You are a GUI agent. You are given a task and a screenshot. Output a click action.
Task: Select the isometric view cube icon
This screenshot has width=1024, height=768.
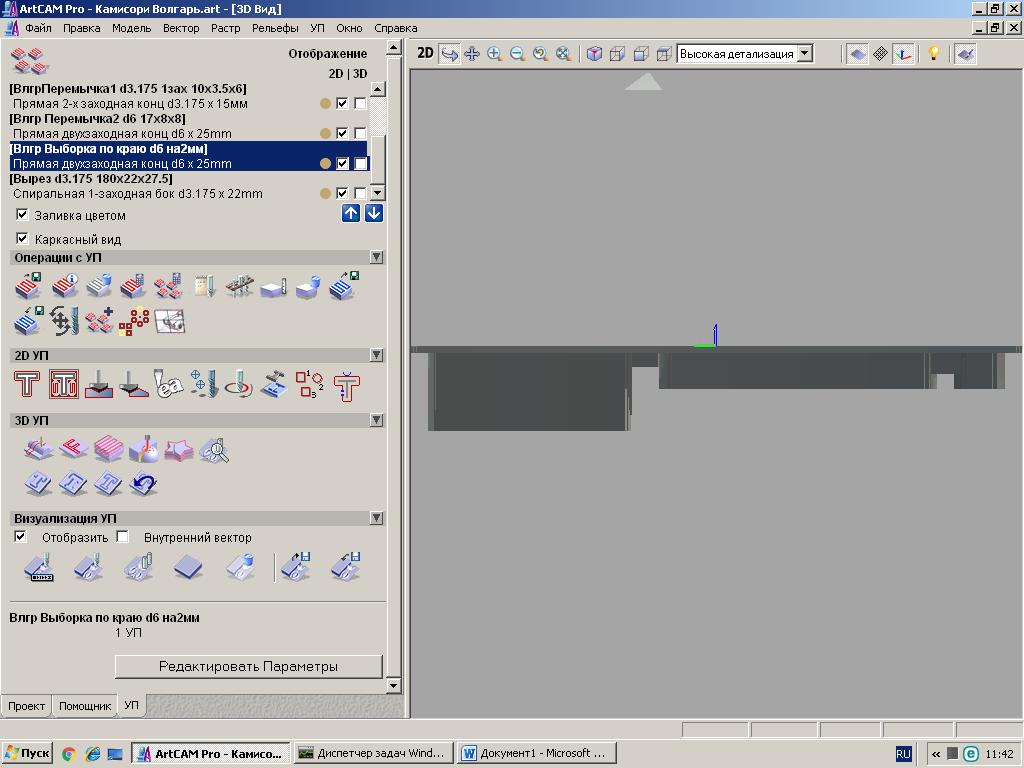[594, 54]
